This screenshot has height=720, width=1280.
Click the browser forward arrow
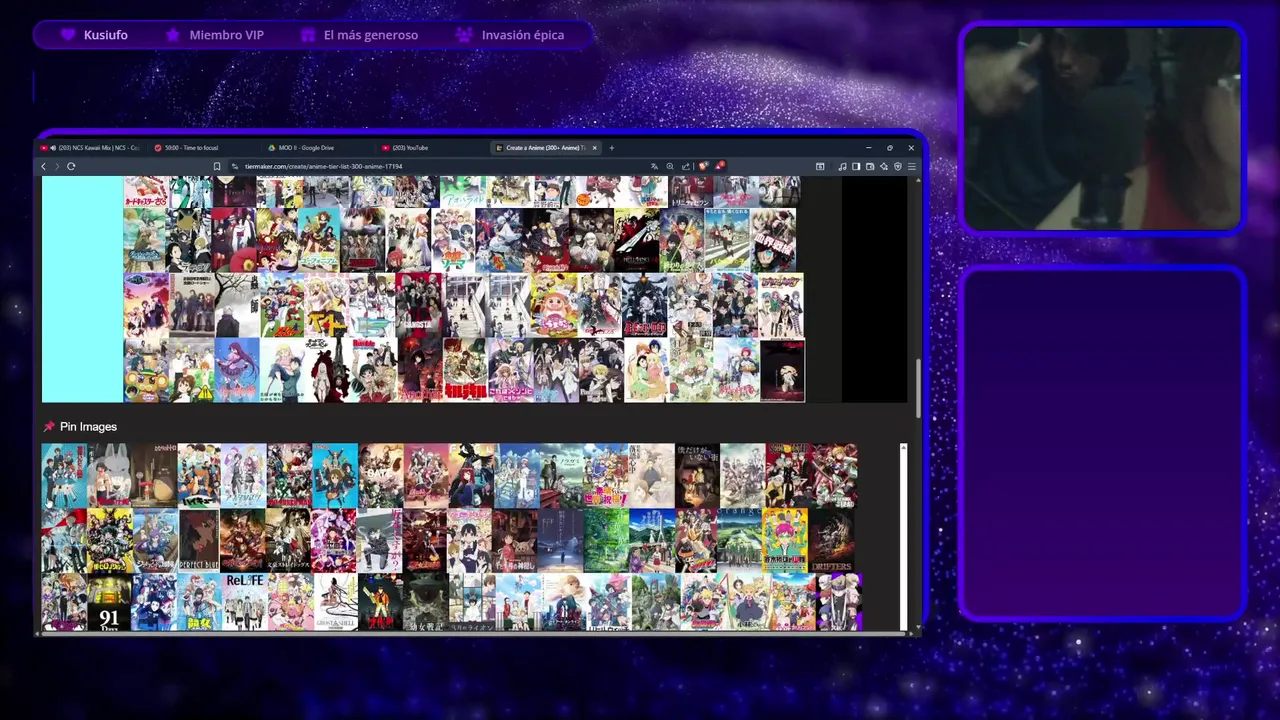57,166
